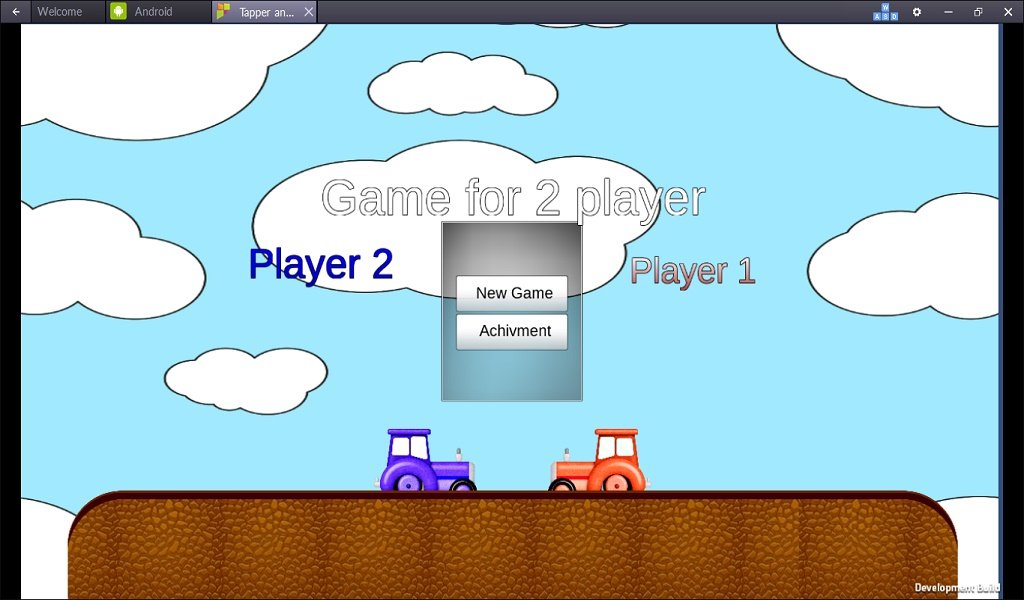
Task: Switch to the Welcome tab
Action: [x=62, y=11]
